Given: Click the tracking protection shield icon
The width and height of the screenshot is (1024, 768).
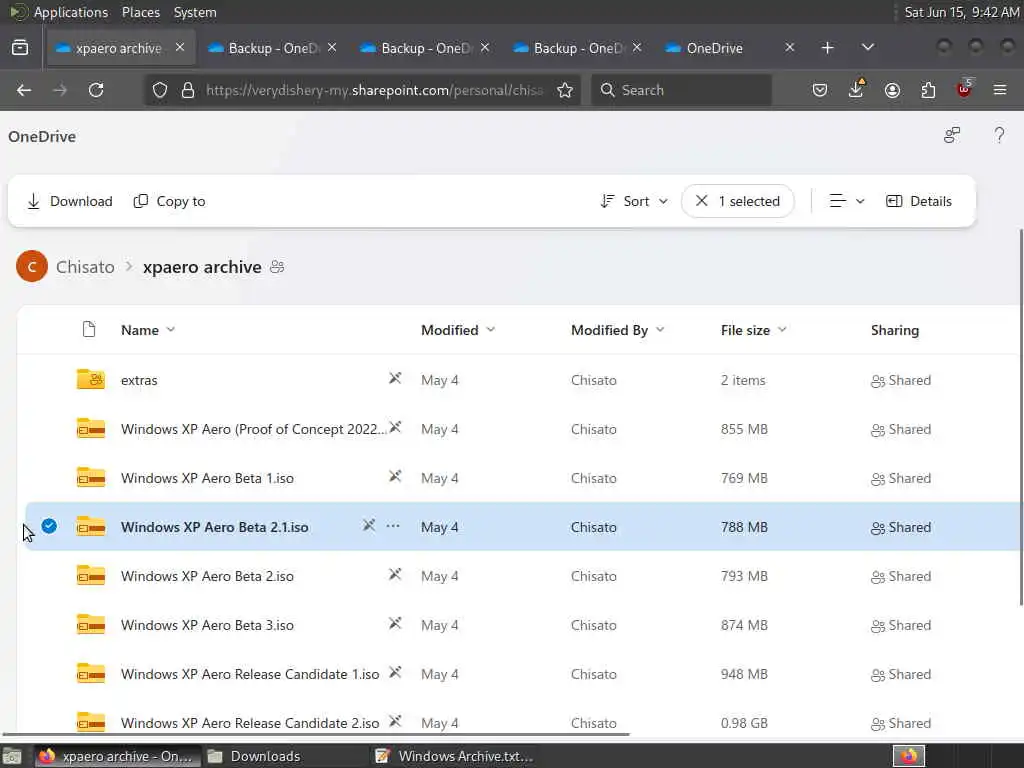Looking at the screenshot, I should click(159, 90).
